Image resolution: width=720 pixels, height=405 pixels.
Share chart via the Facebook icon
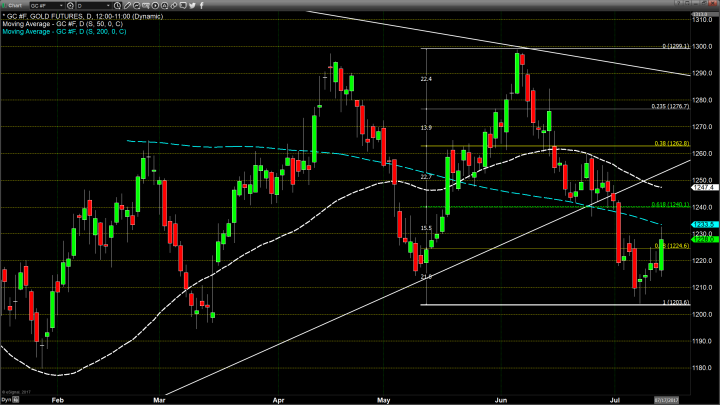202,6
